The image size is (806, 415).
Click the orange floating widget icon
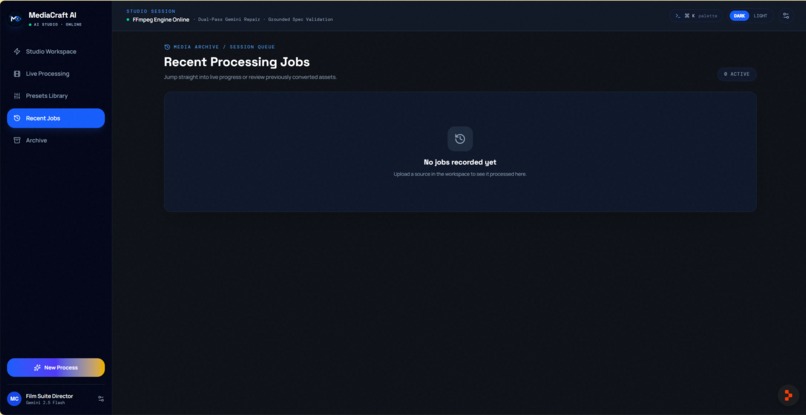point(788,395)
